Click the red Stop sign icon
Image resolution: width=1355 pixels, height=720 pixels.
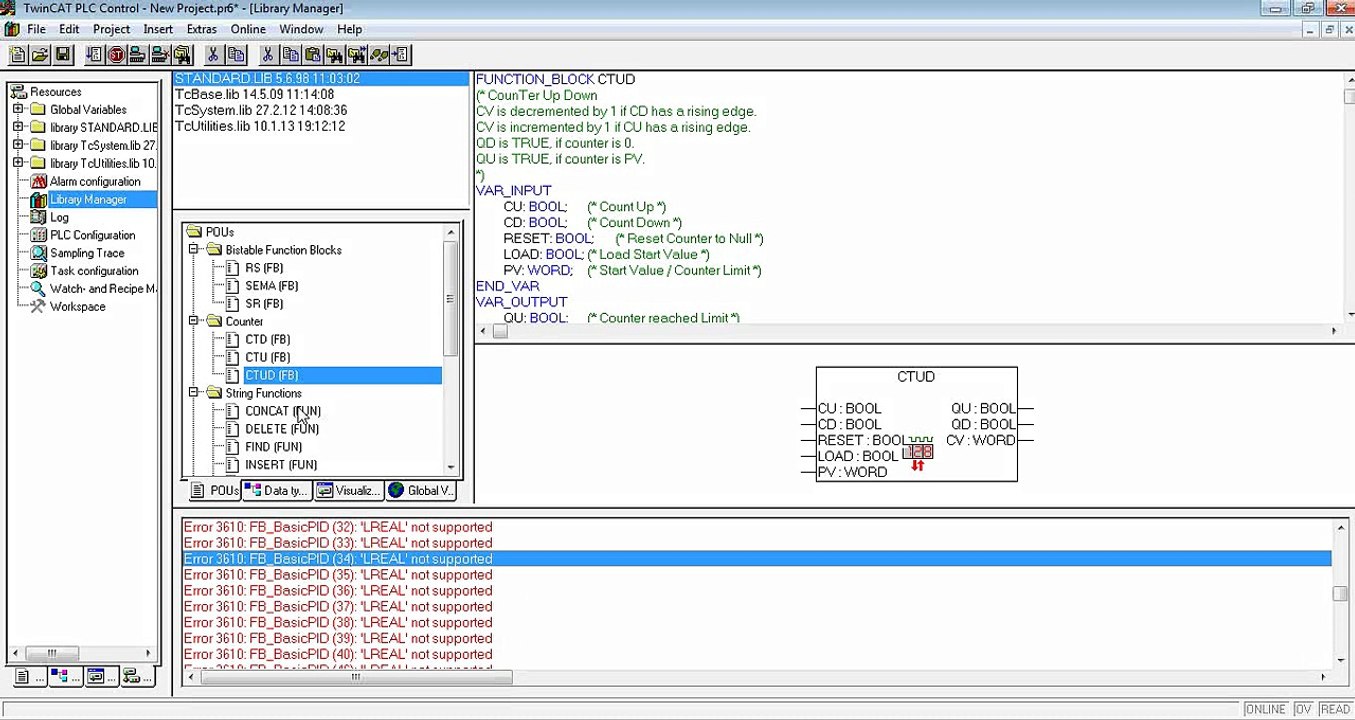[116, 55]
